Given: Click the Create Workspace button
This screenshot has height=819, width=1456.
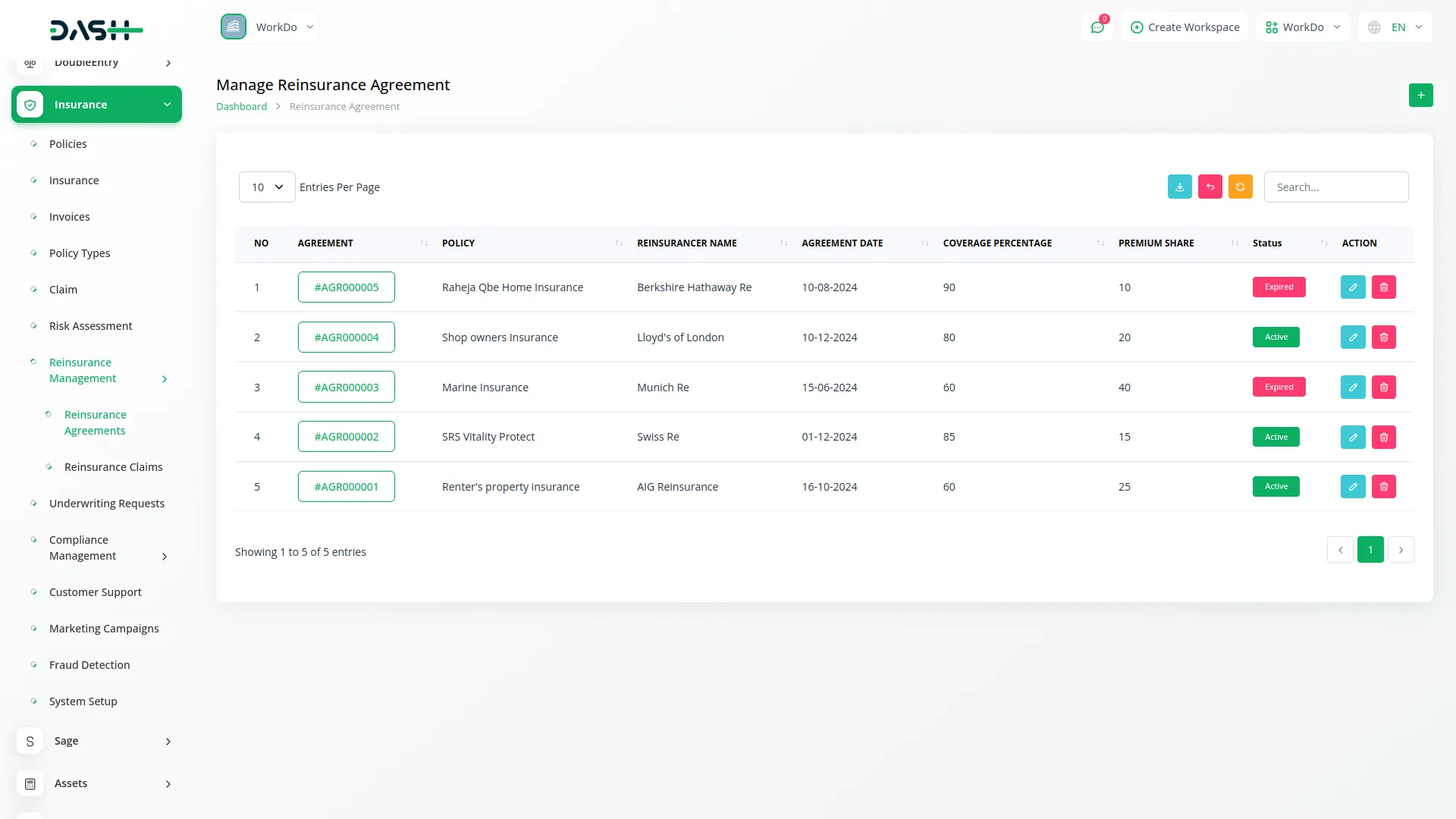Looking at the screenshot, I should pos(1184,27).
